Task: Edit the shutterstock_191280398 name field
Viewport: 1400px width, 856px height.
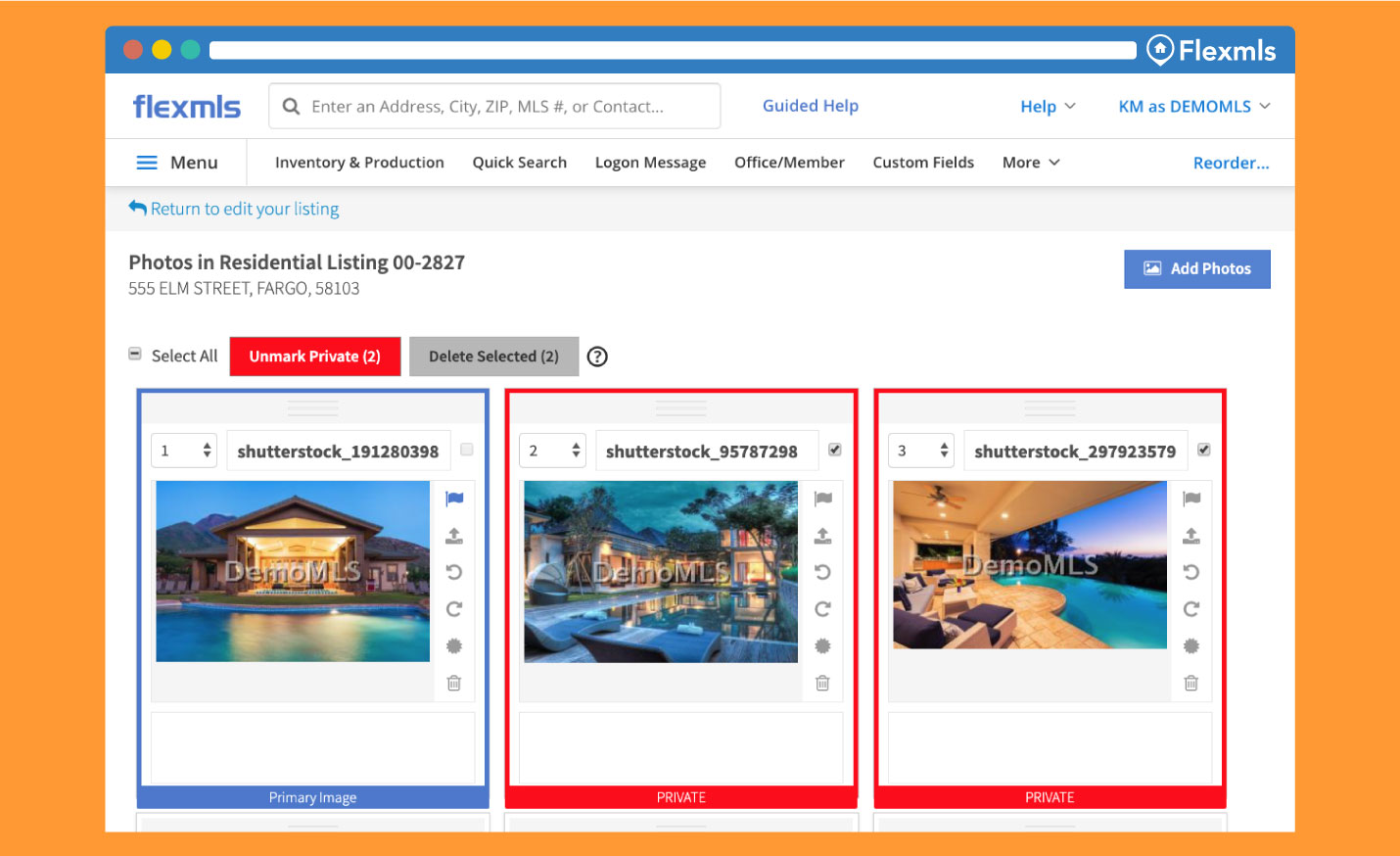Action: click(x=339, y=451)
